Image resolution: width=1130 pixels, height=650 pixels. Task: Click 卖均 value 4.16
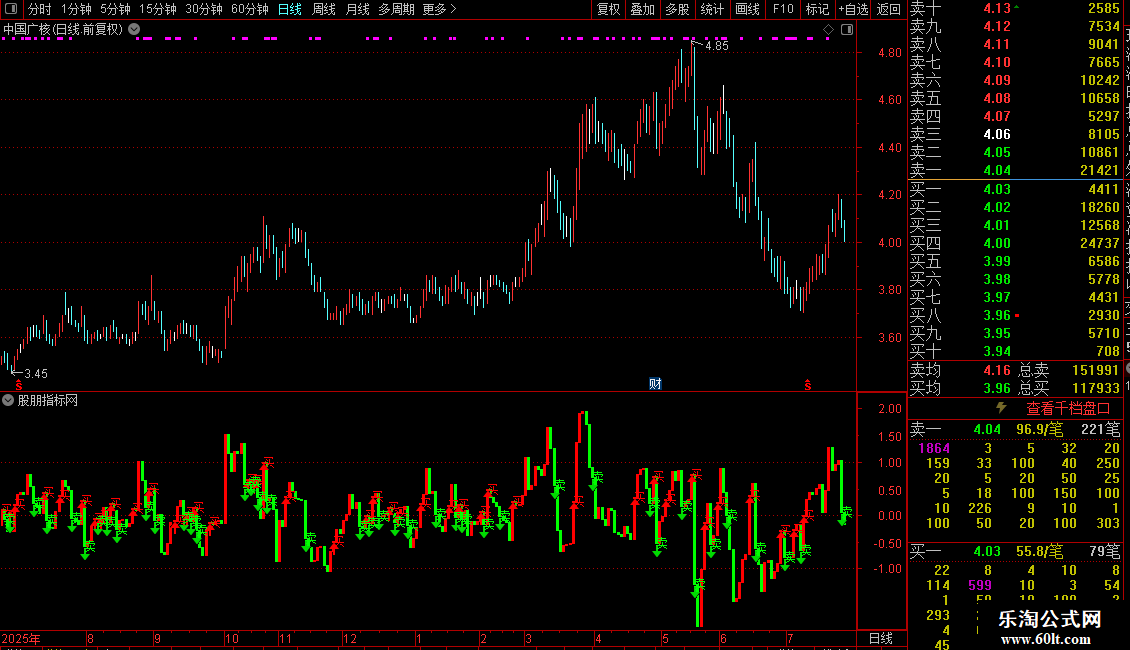(997, 370)
